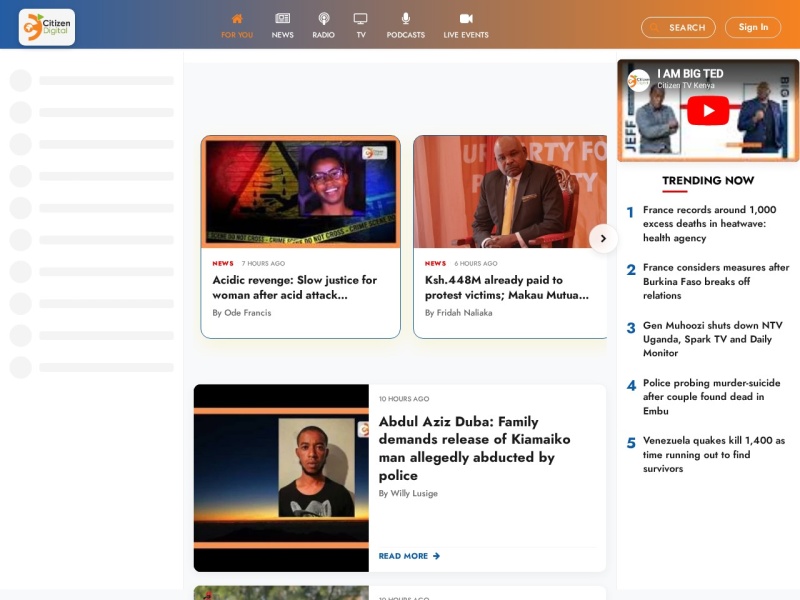This screenshot has width=800, height=600.
Task: Select the For You home icon
Action: (x=237, y=19)
